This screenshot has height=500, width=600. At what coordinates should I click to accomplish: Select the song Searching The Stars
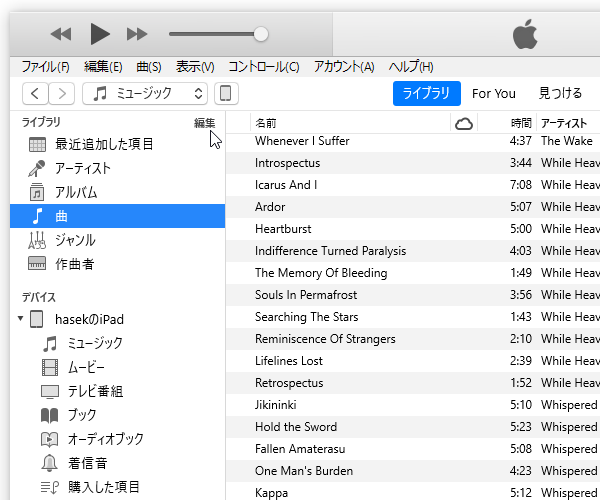point(307,317)
